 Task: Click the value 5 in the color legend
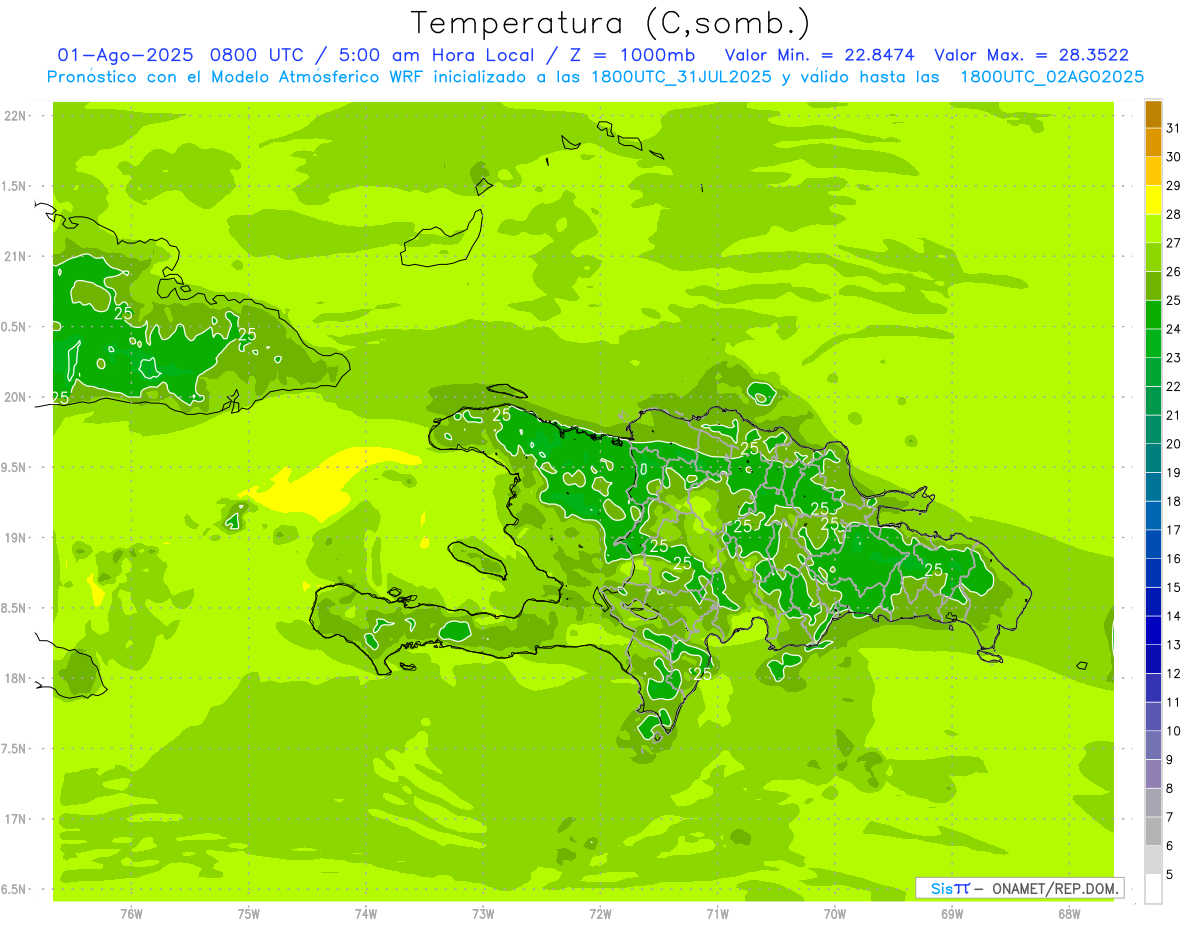[1170, 875]
